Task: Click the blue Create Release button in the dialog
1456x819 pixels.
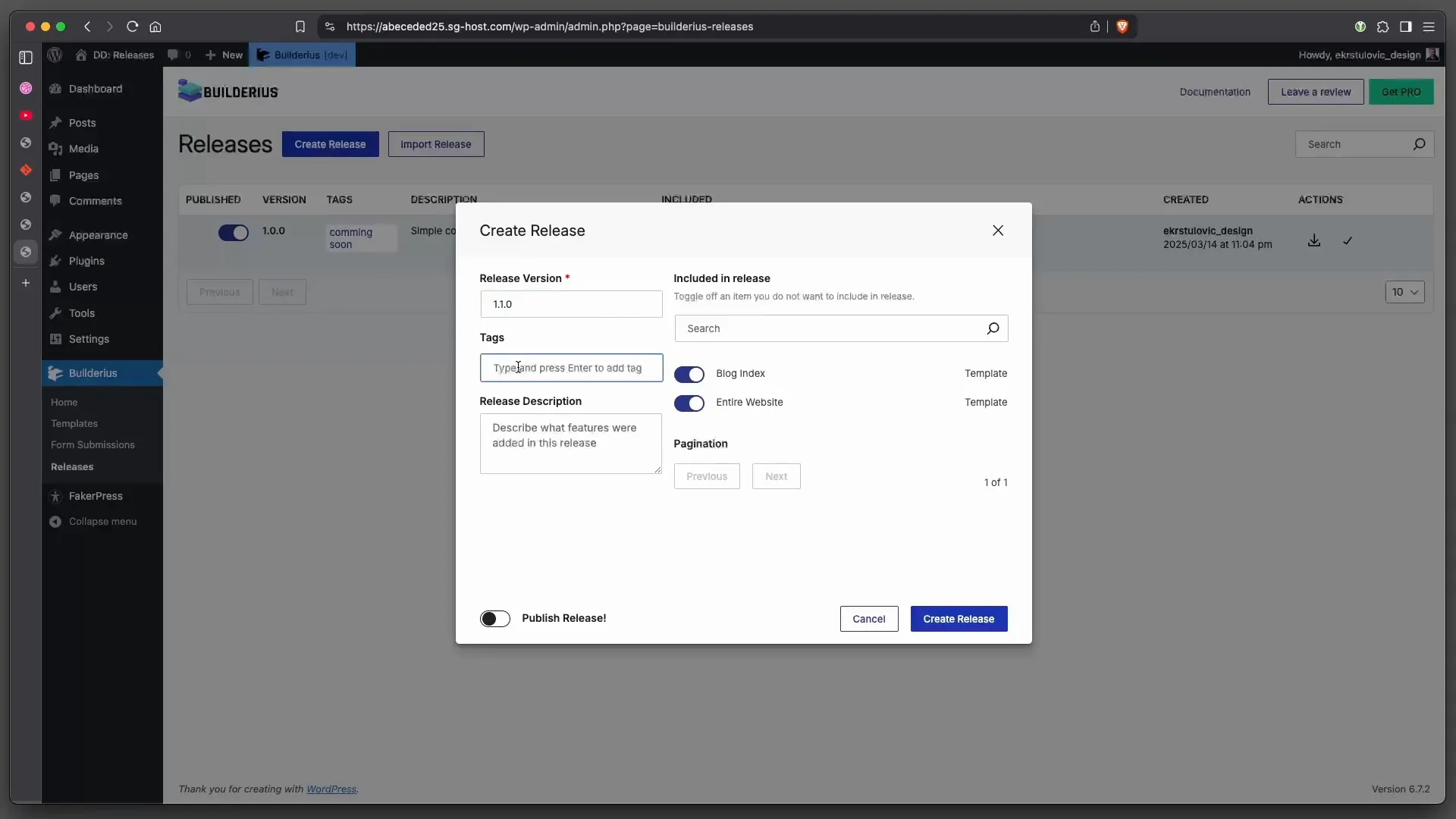Action: click(x=959, y=619)
